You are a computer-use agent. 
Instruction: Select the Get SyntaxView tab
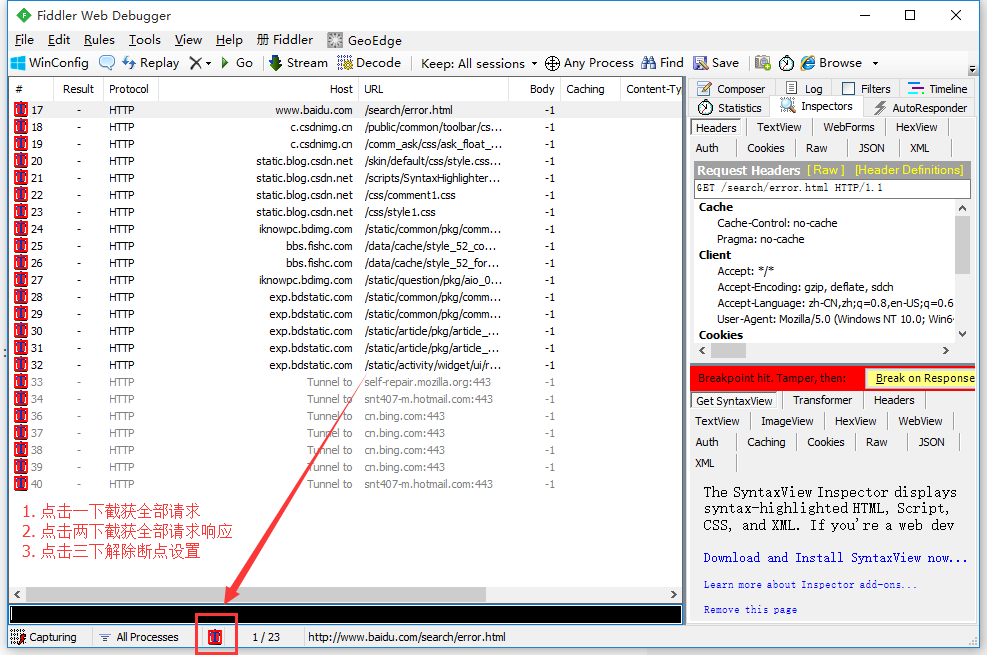pyautogui.click(x=734, y=401)
